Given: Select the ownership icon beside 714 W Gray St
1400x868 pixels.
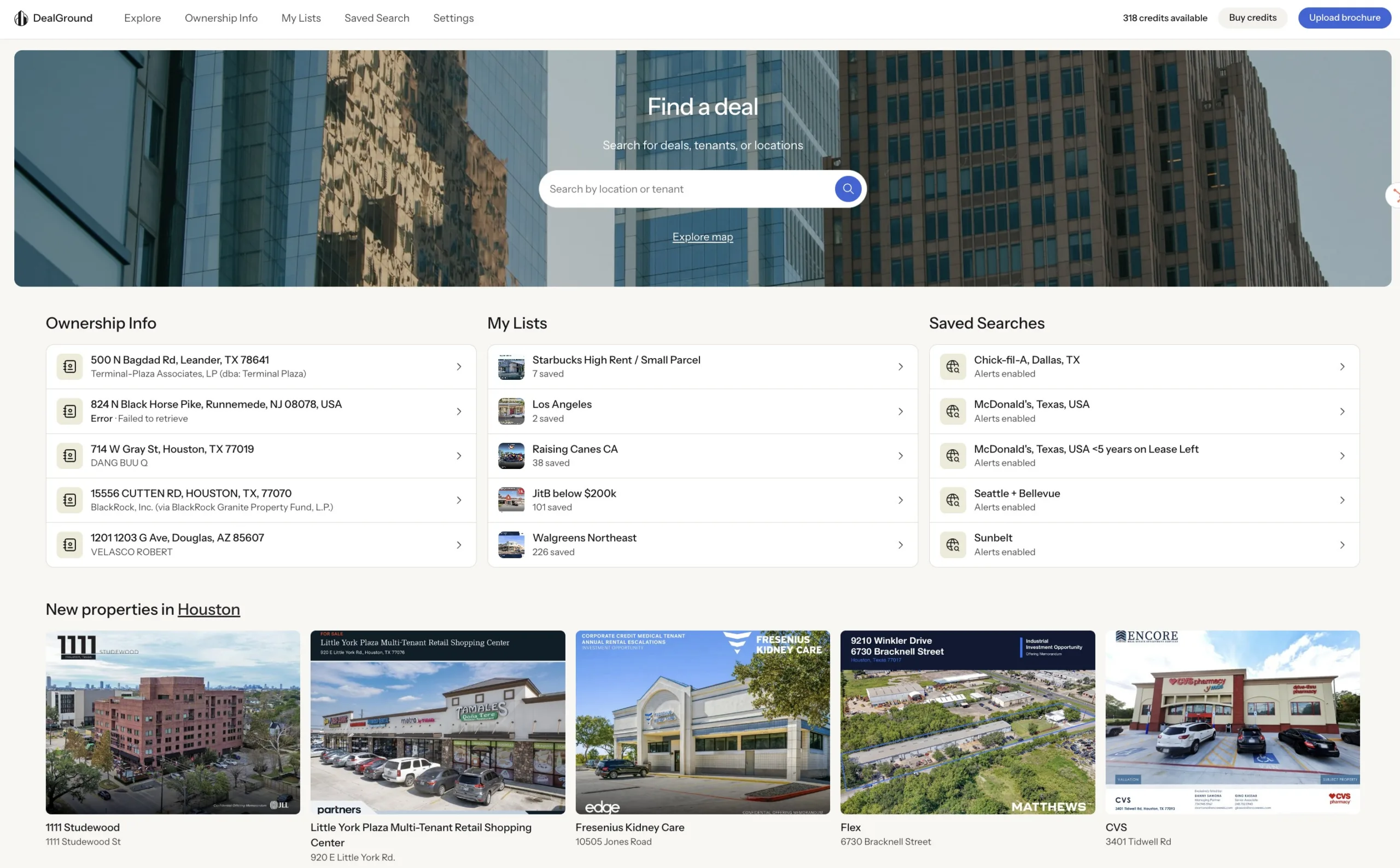Looking at the screenshot, I should (x=69, y=455).
